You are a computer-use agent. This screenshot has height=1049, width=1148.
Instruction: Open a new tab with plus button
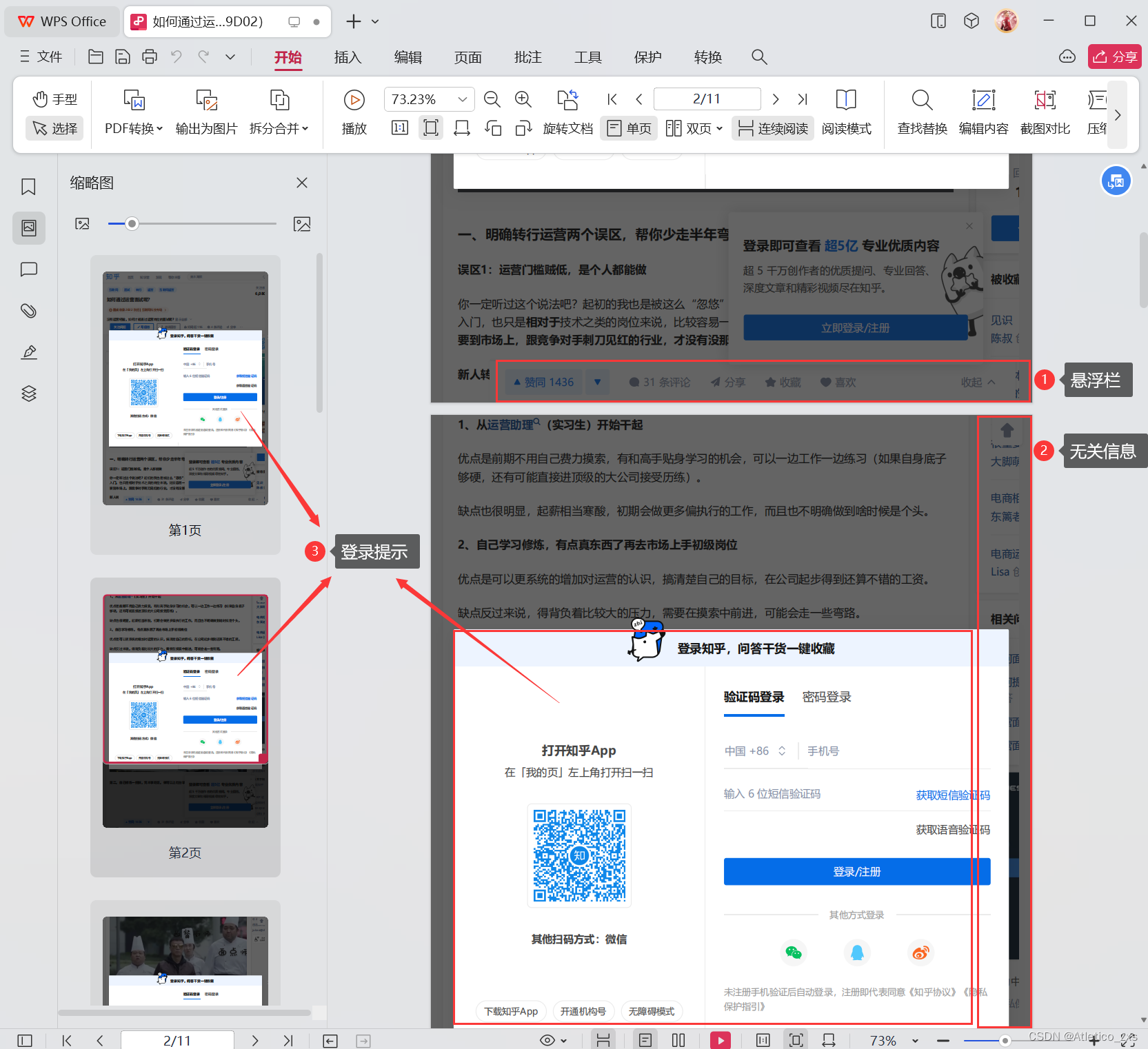click(x=354, y=21)
